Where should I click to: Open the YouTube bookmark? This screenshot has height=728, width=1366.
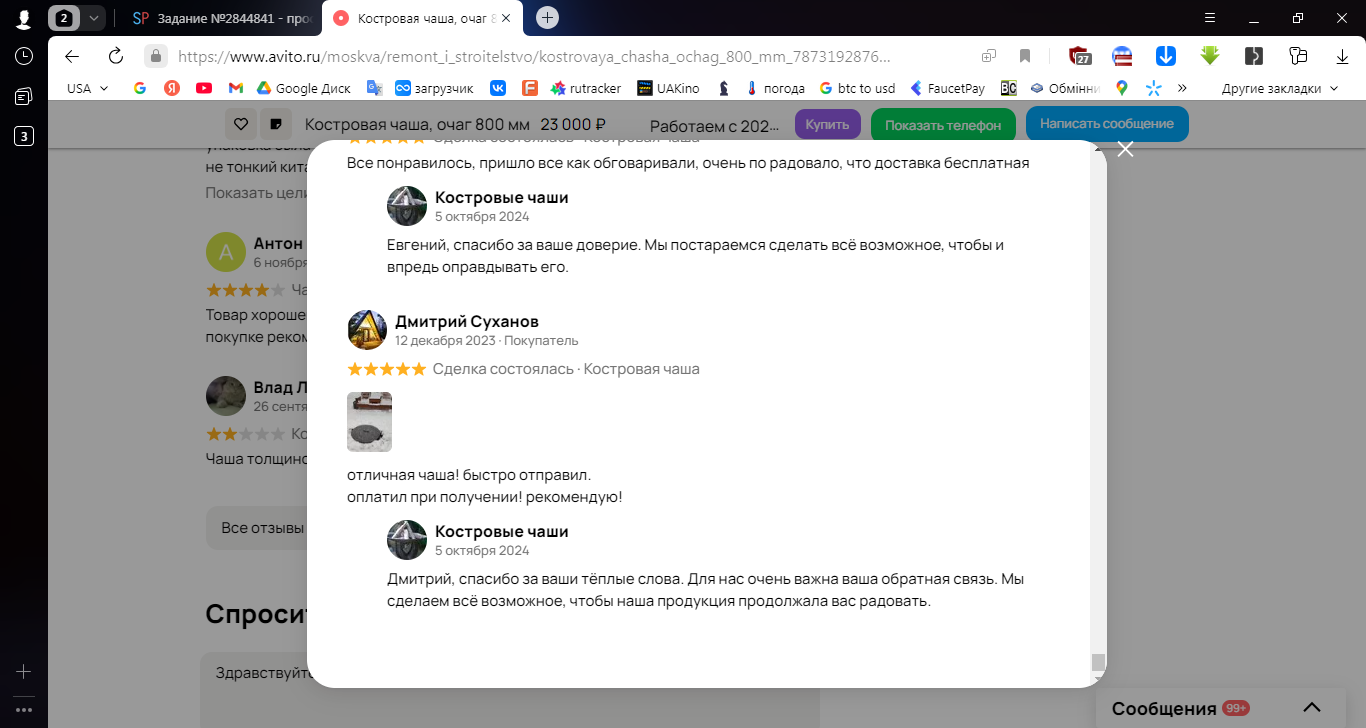click(204, 88)
